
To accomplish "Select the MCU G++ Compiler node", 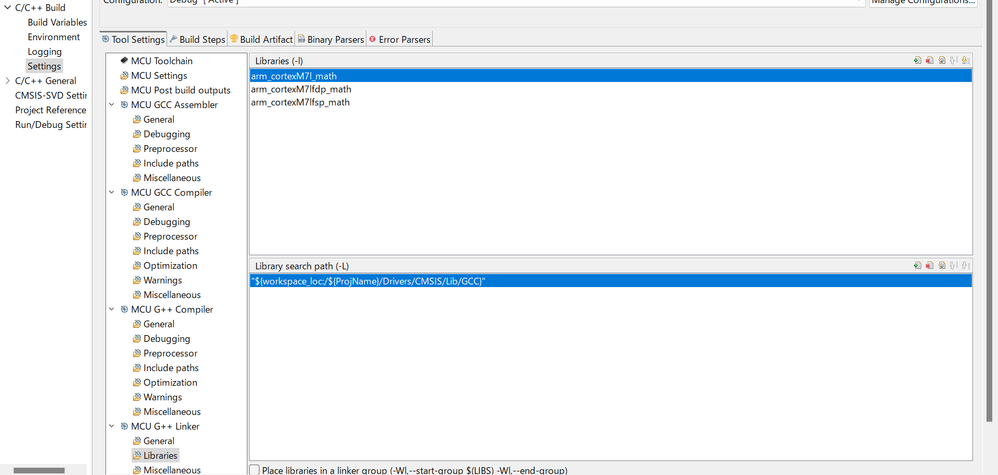I will [x=167, y=310].
